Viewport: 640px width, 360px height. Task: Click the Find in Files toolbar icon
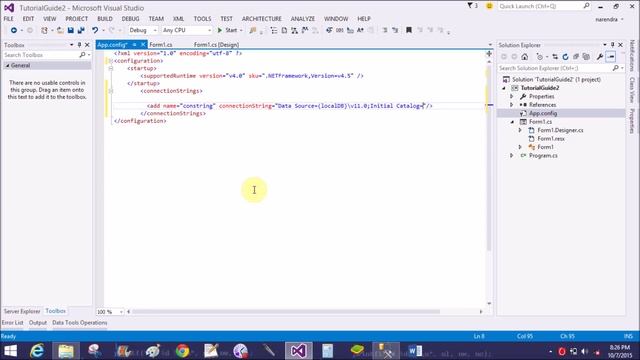point(253,30)
